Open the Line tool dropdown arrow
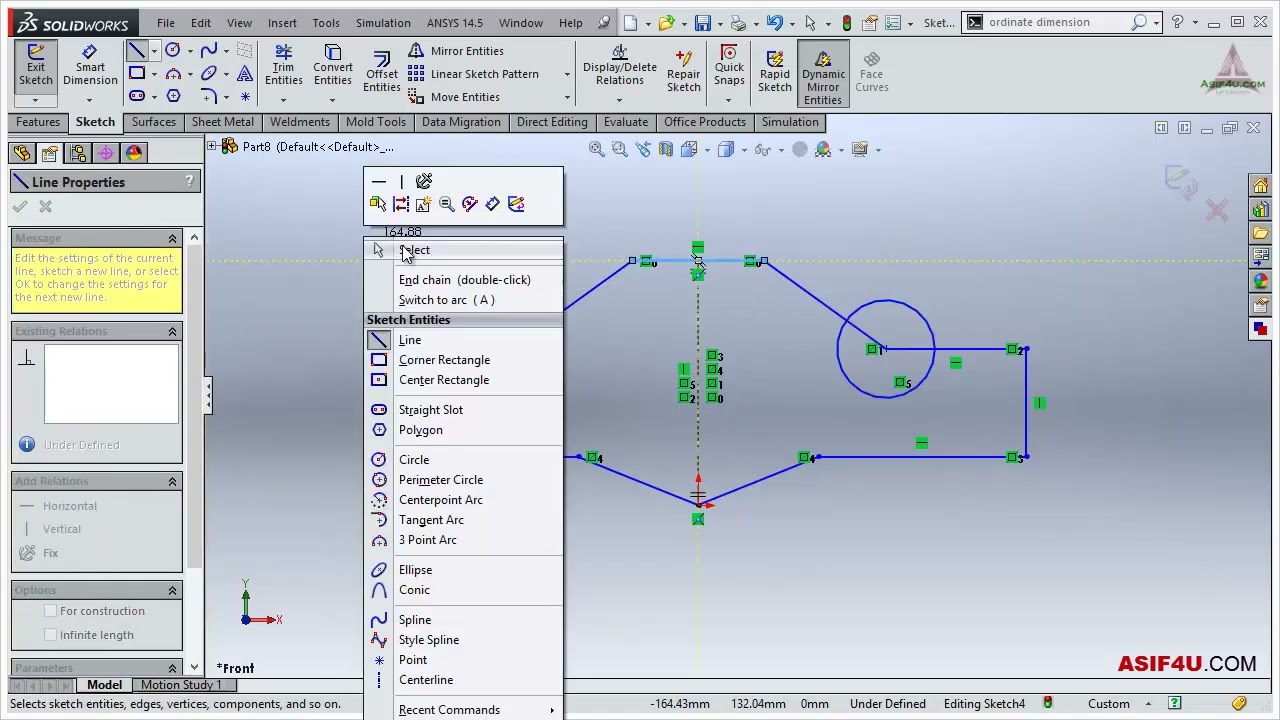Viewport: 1280px width, 720px height. pyautogui.click(x=153, y=50)
